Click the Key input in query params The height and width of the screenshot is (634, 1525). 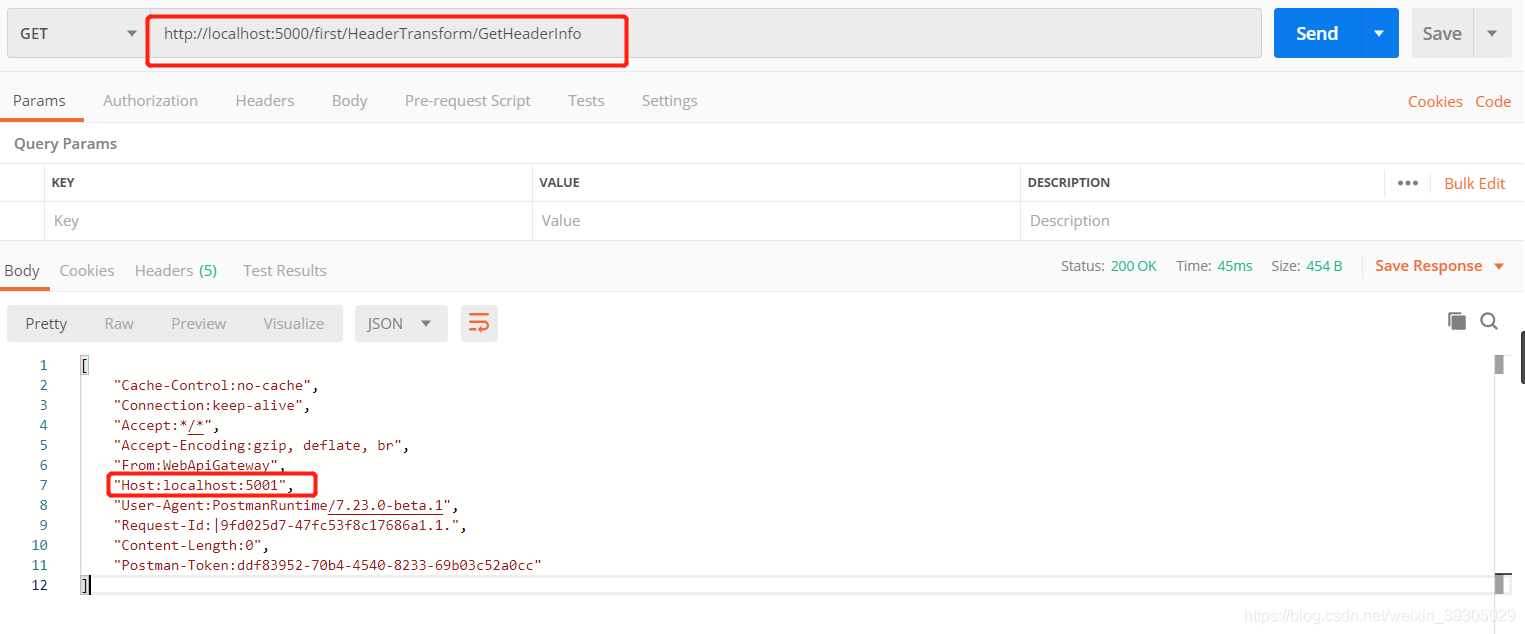(288, 220)
